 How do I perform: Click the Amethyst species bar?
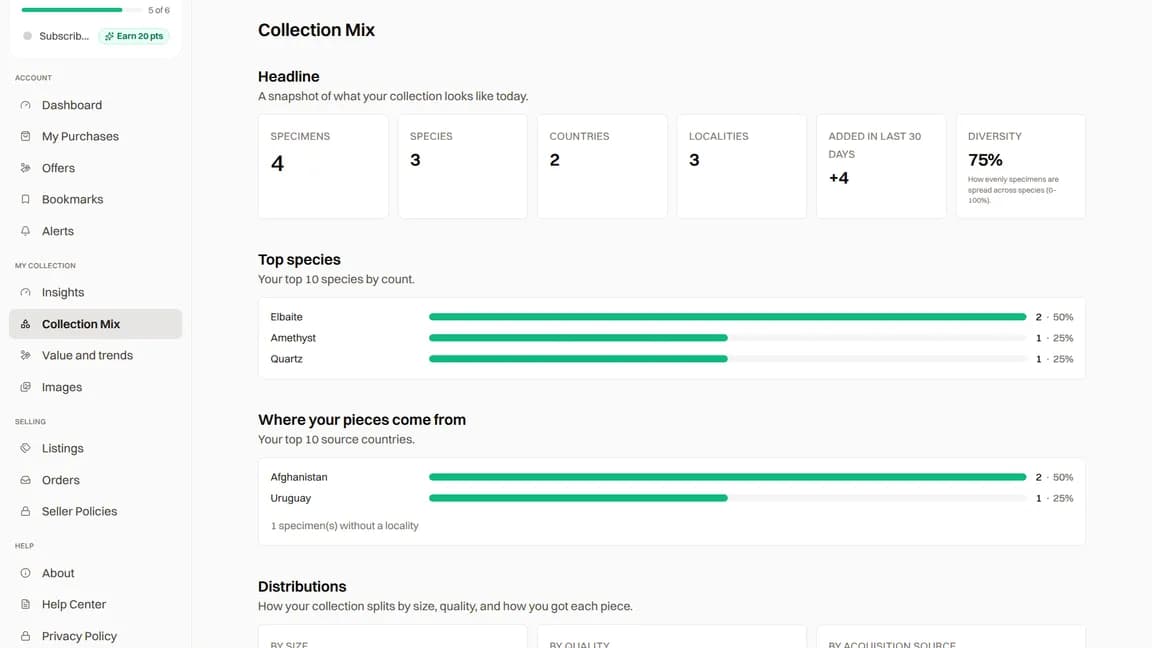pyautogui.click(x=727, y=338)
